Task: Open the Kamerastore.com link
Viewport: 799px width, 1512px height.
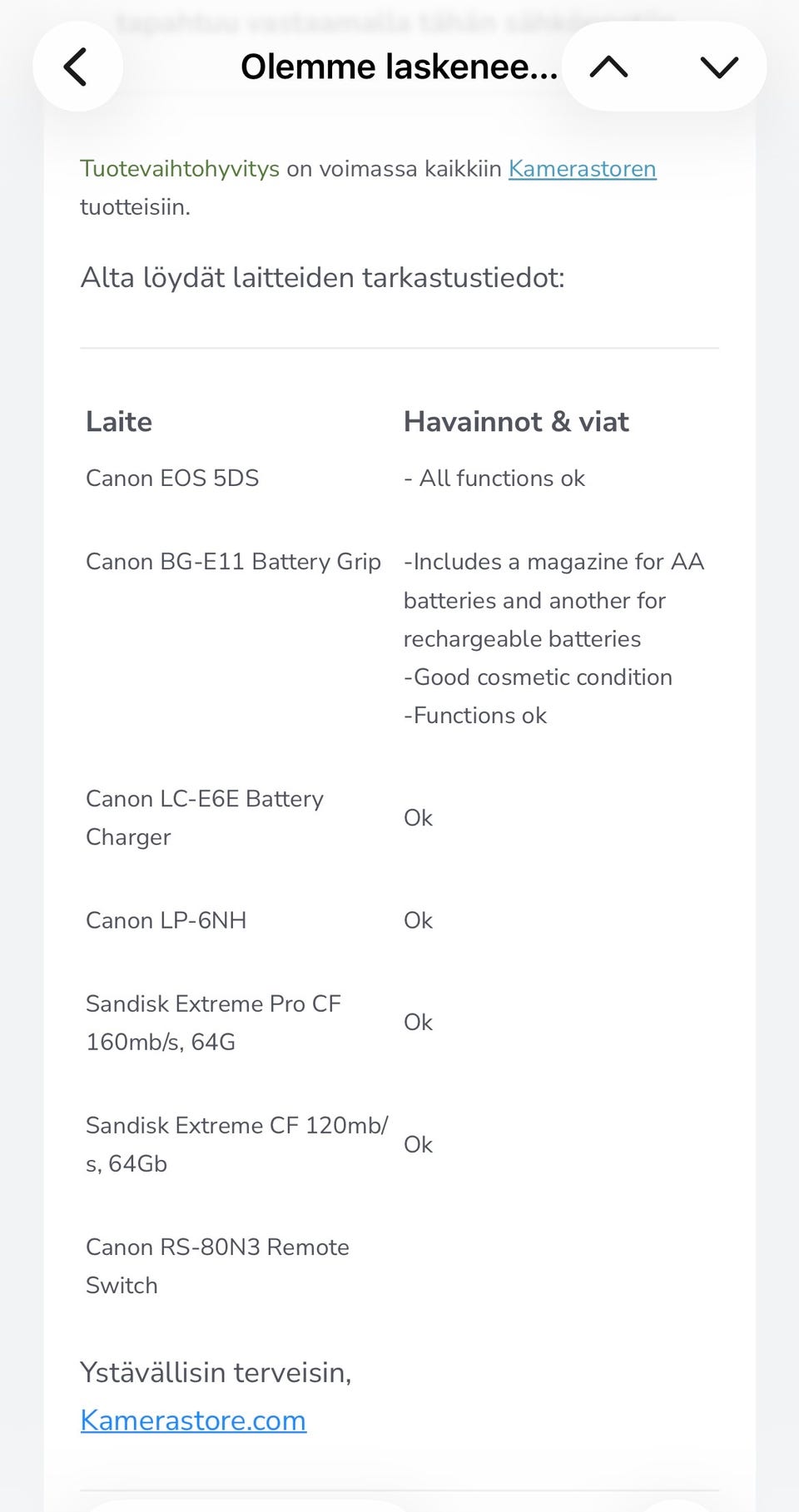Action: [193, 1420]
